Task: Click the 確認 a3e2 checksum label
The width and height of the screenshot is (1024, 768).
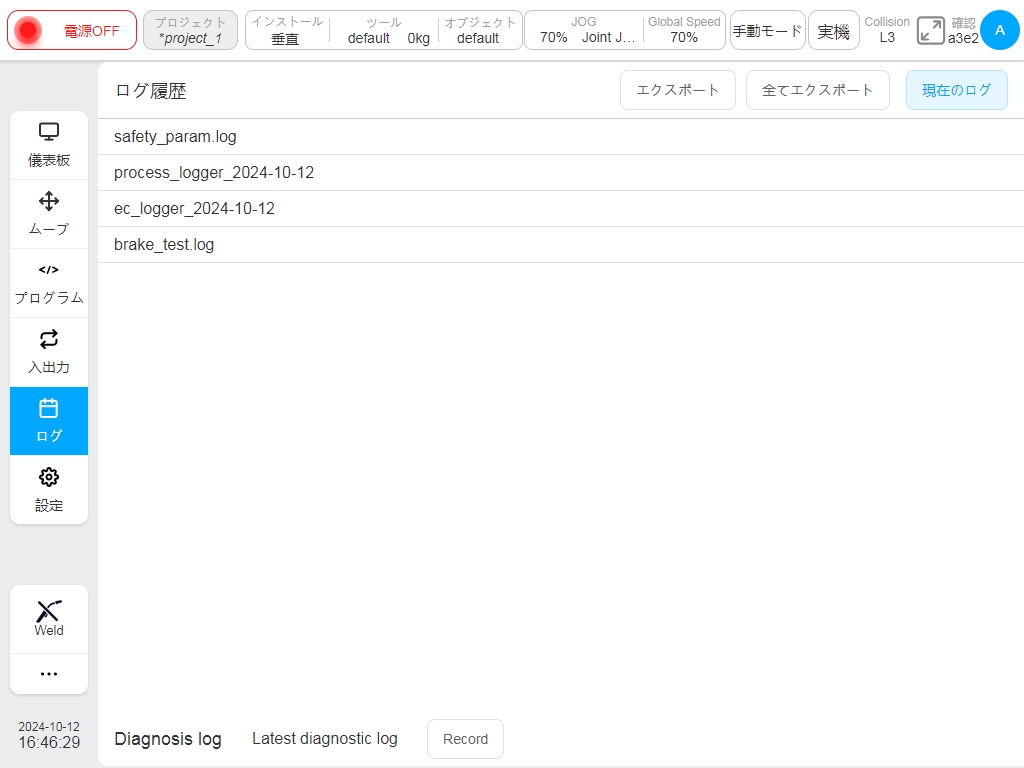Action: [x=963, y=30]
